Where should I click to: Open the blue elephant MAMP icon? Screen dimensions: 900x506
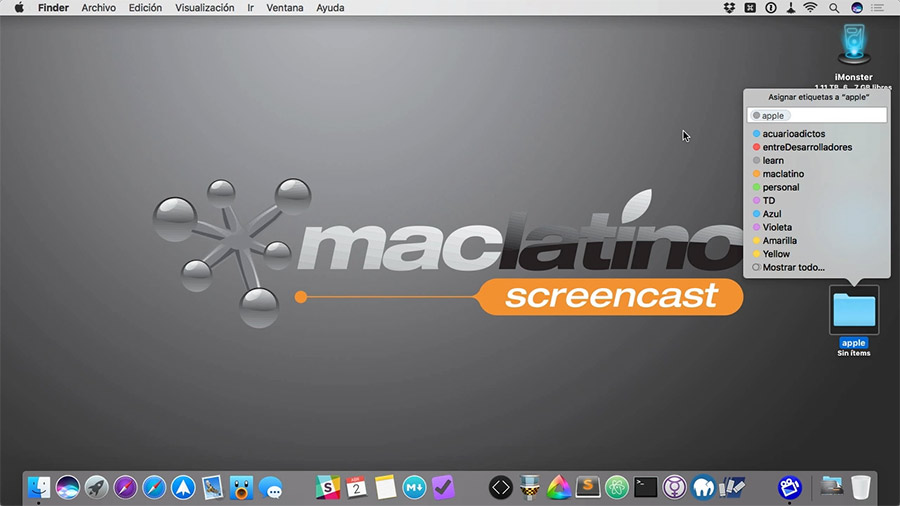703,488
